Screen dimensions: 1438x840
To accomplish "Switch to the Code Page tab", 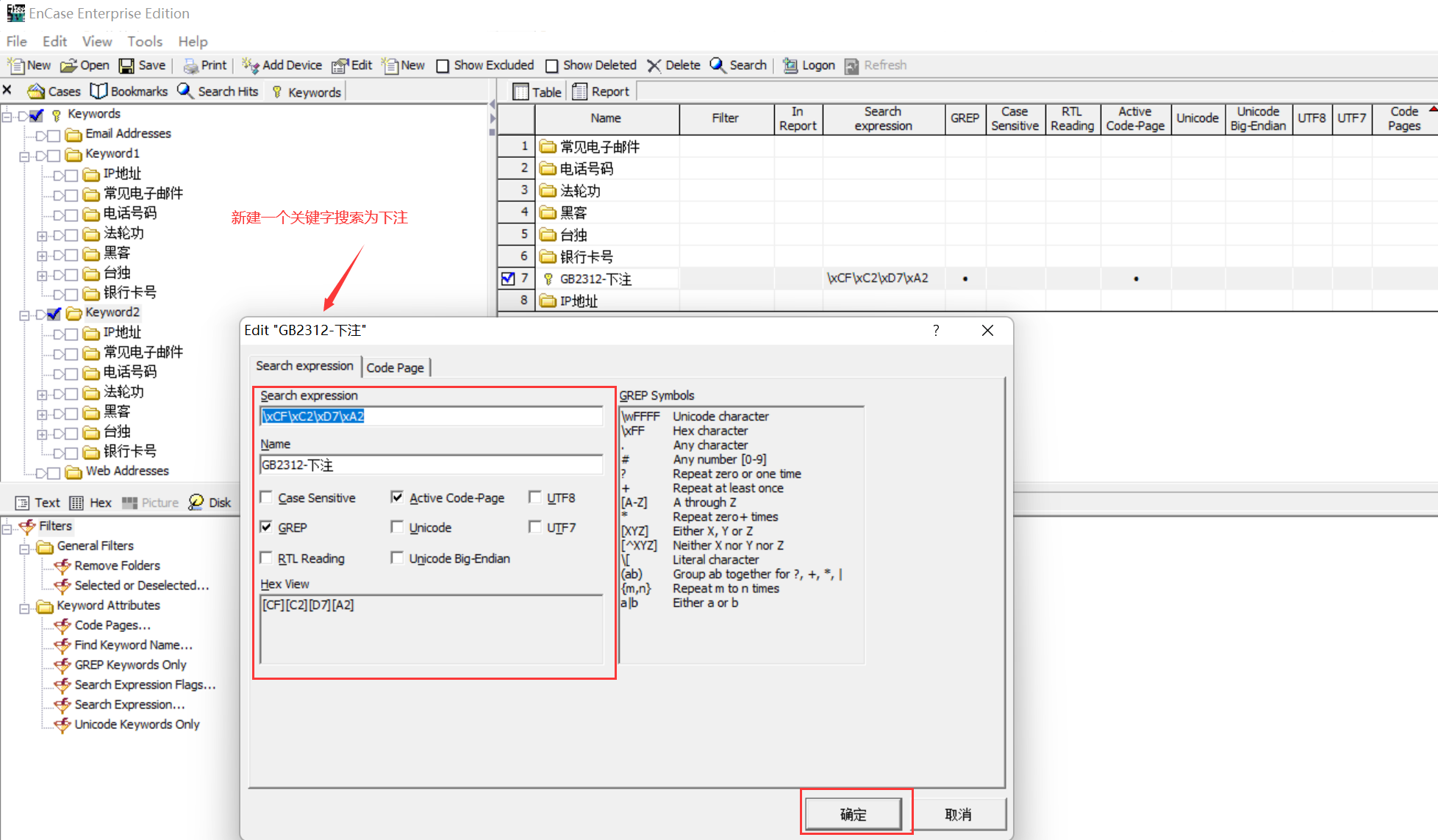I will (396, 367).
